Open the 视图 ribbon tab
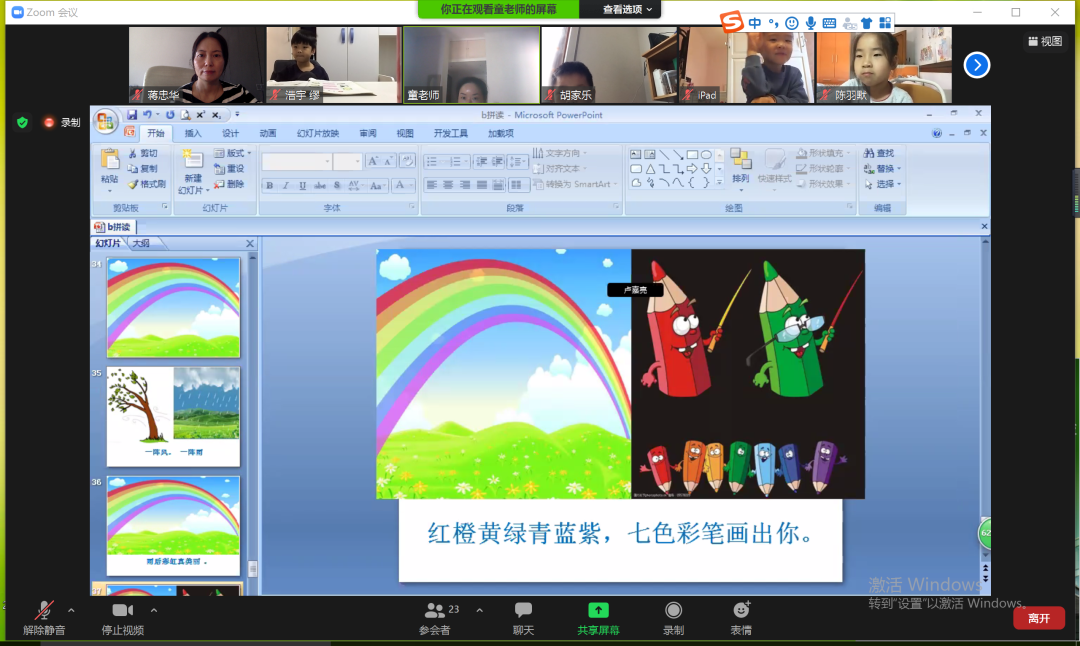 pyautogui.click(x=405, y=134)
